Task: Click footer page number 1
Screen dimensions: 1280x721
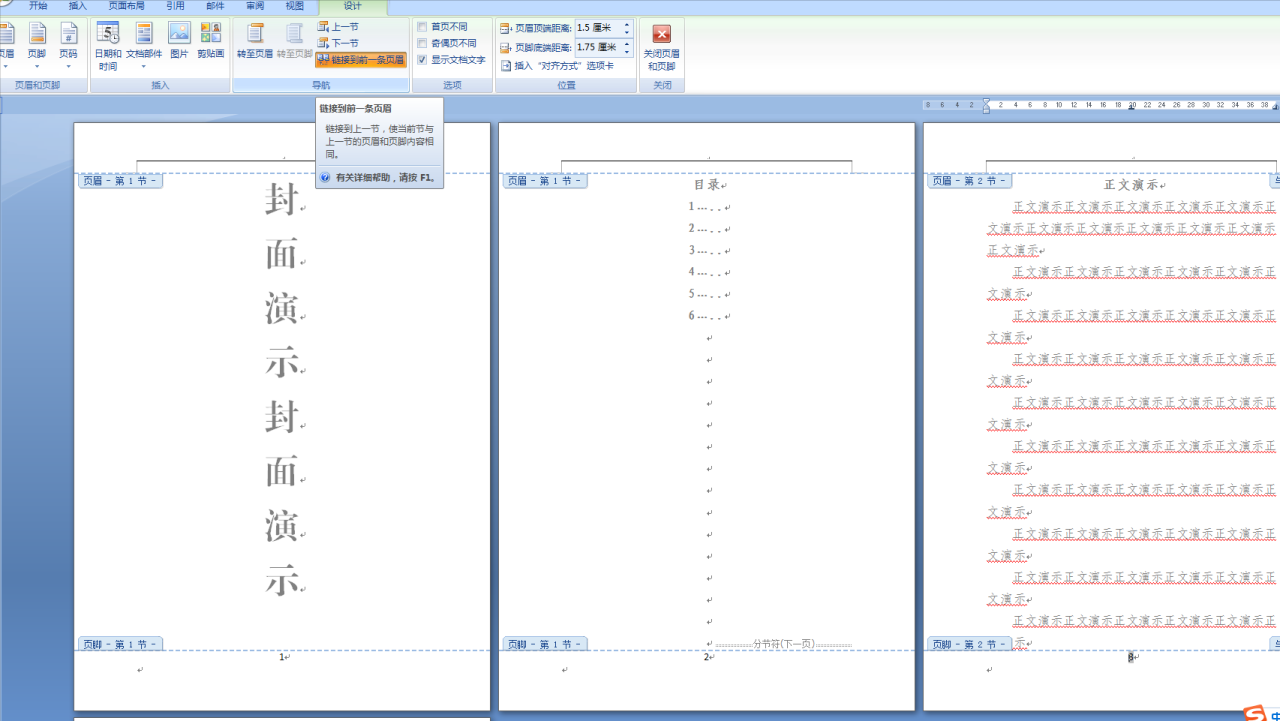Action: (282, 657)
